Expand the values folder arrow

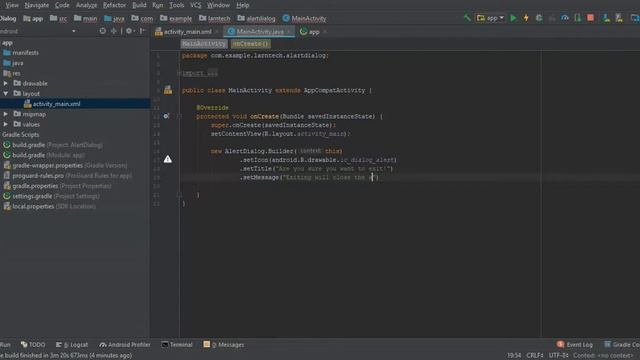click(6, 124)
